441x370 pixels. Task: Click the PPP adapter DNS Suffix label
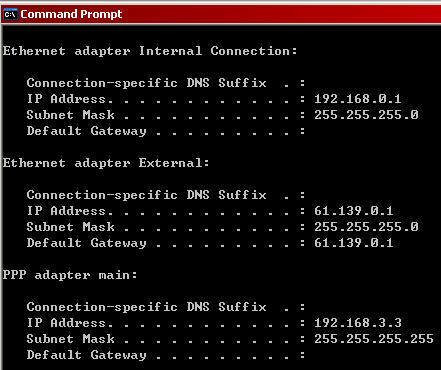click(x=147, y=307)
